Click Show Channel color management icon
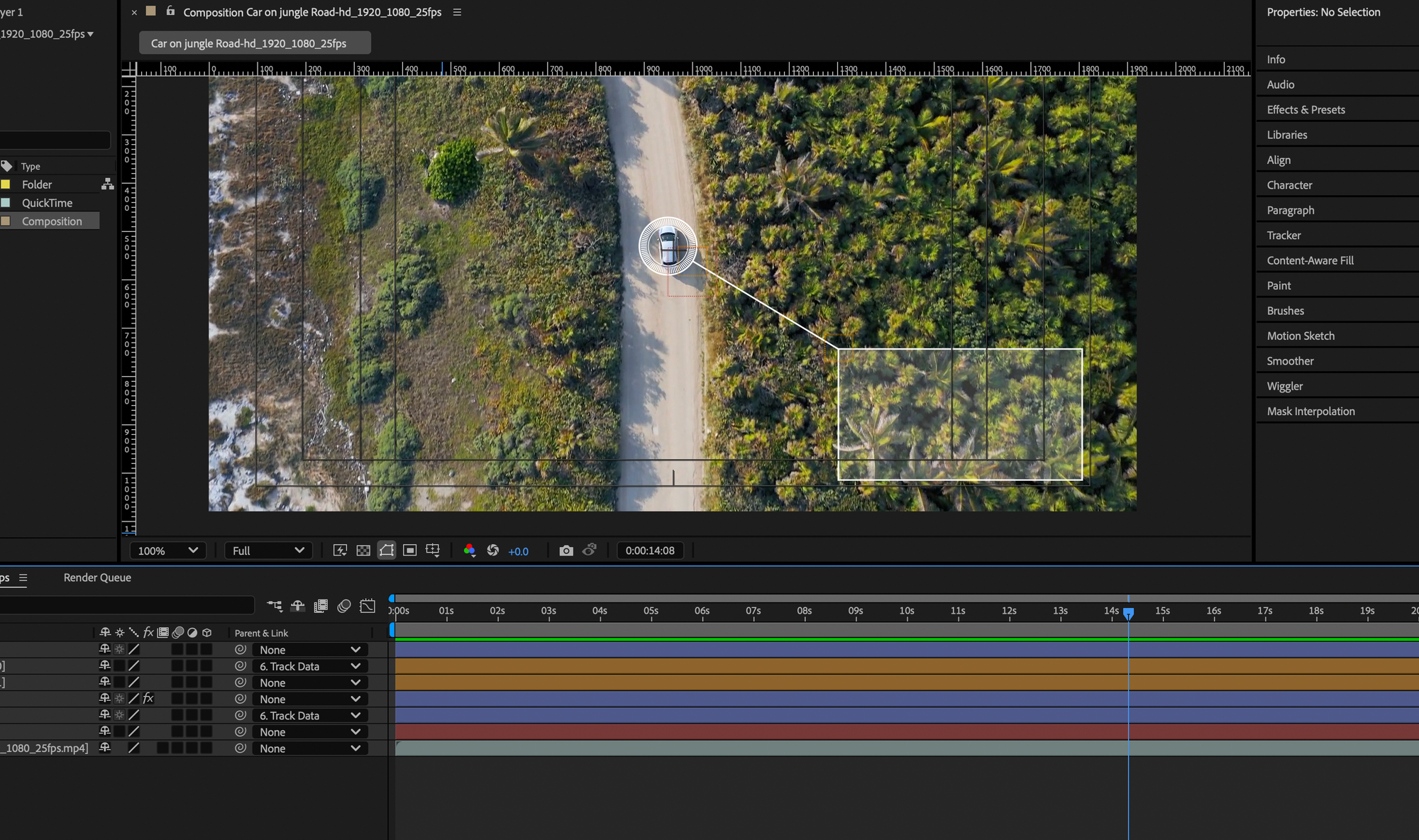1419x840 pixels. point(469,551)
